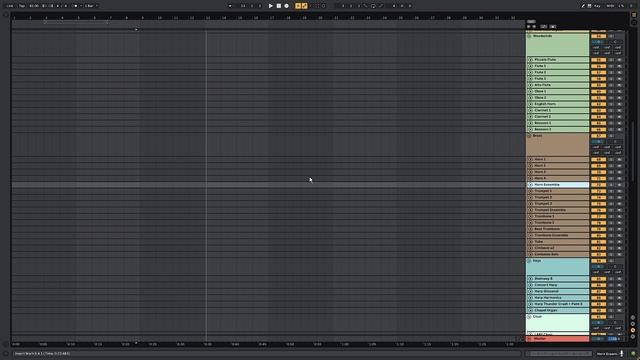Solo the Flute 3 track
The image size is (640, 360).
point(611,79)
